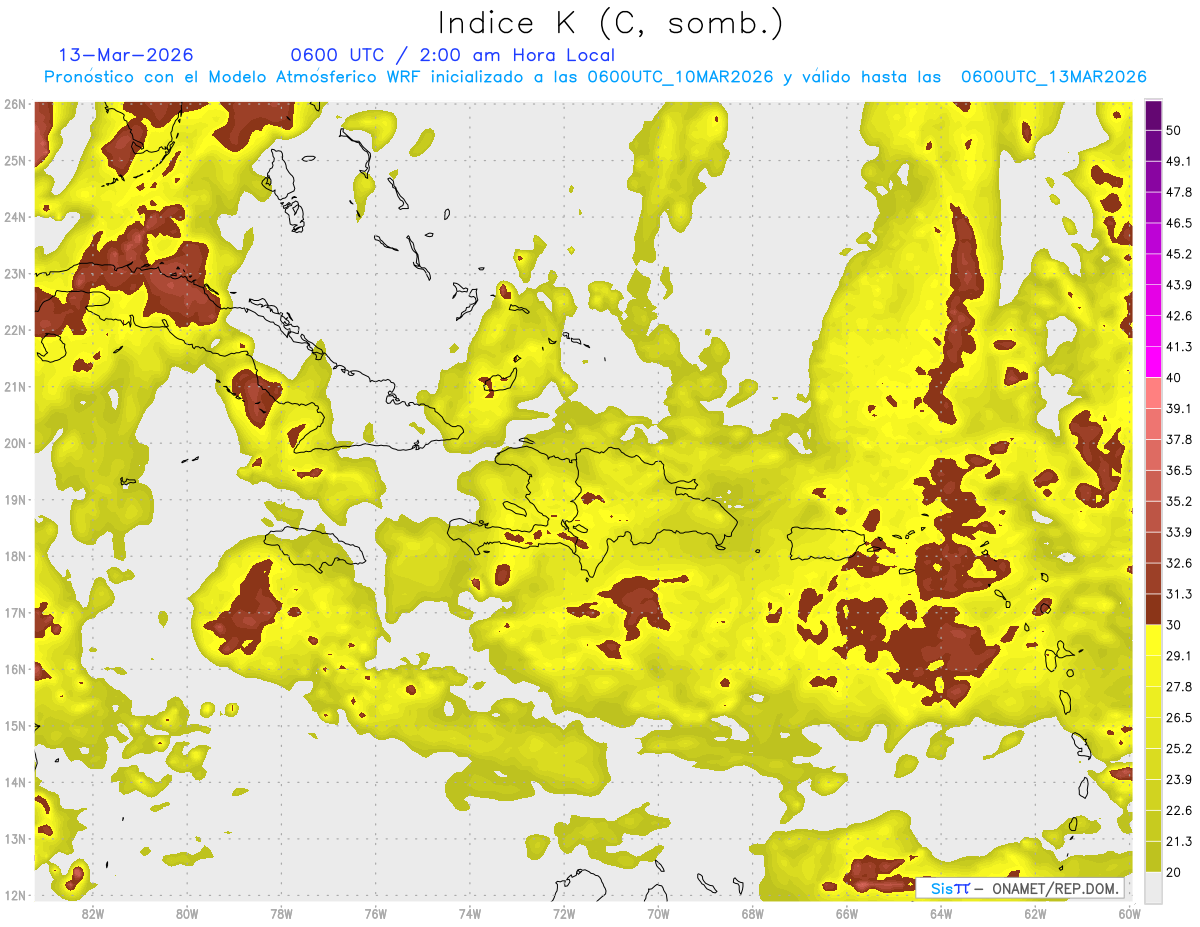
Task: Click the 'Indice K (C, somb.)' title
Action: point(611,23)
